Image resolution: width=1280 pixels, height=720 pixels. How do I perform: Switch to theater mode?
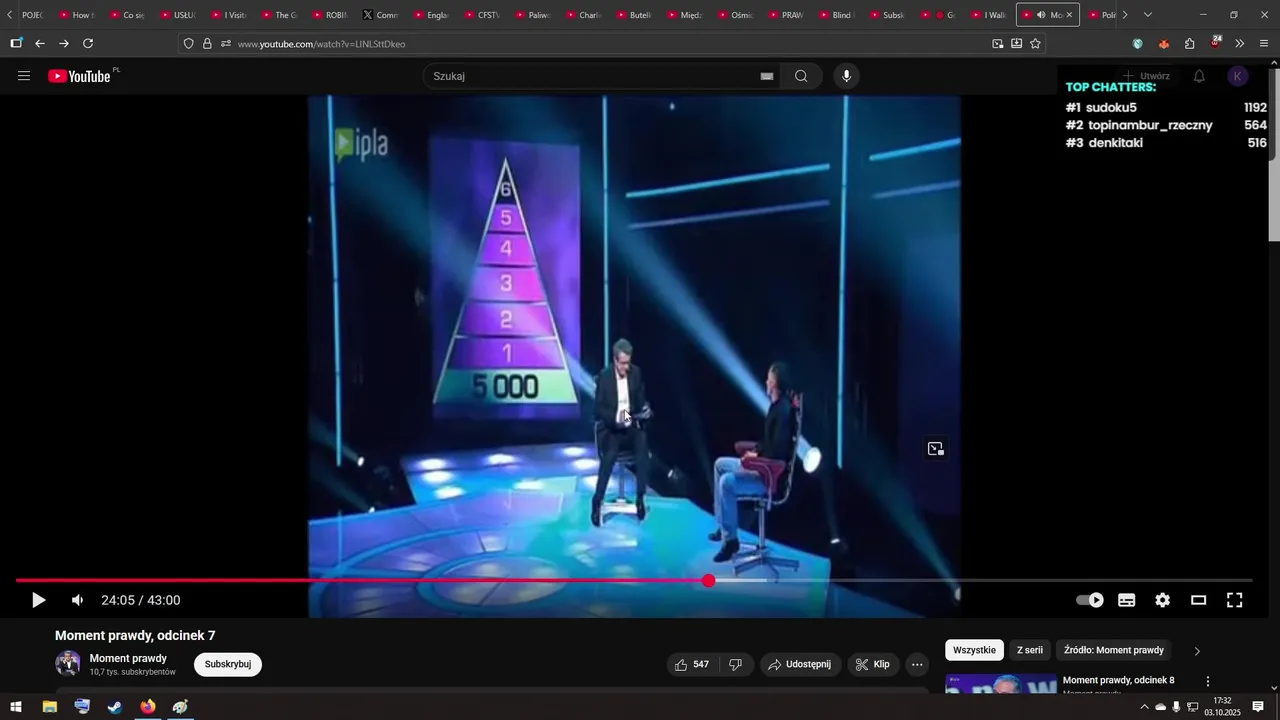(x=1199, y=600)
